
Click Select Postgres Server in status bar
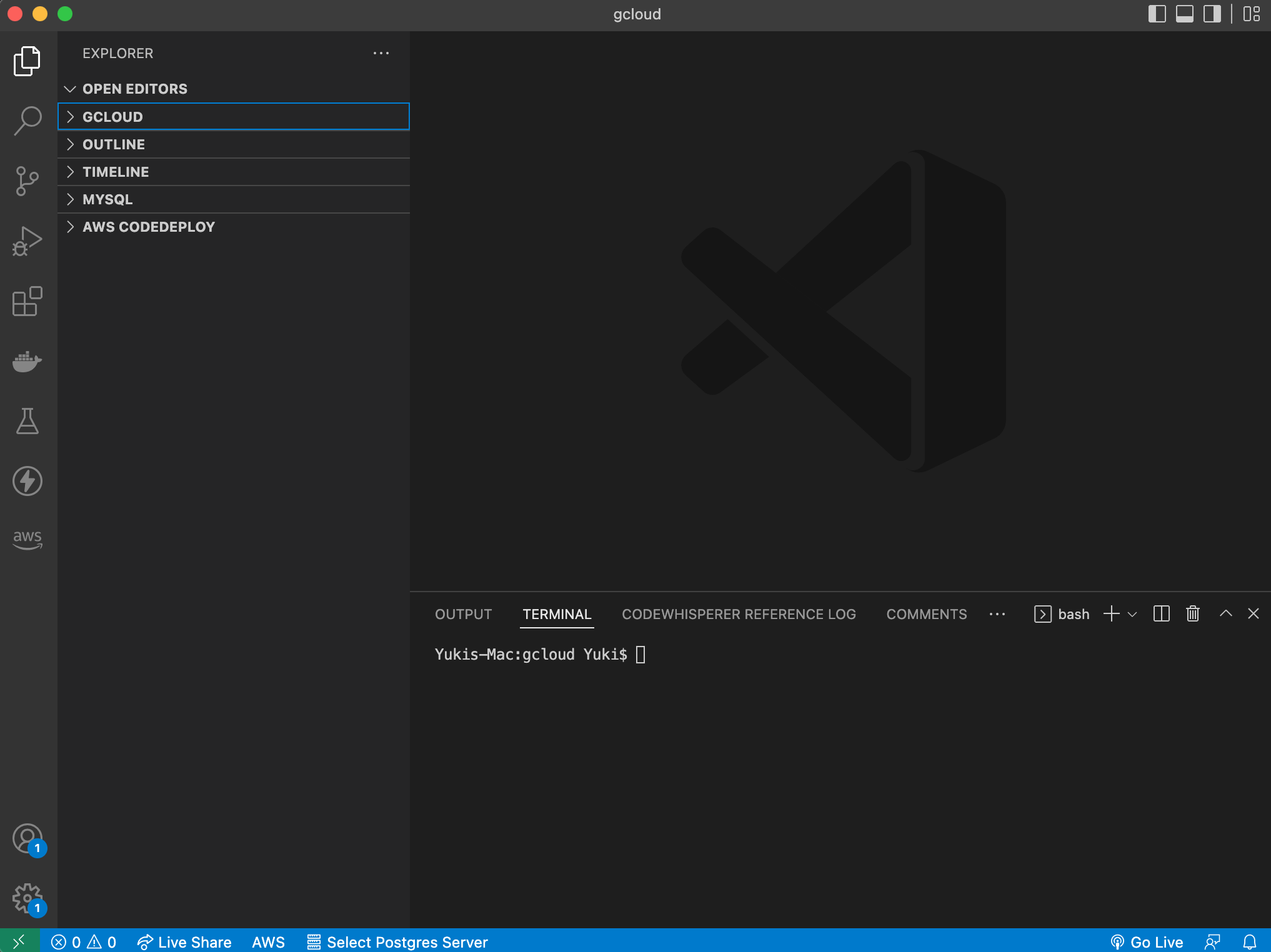[407, 942]
